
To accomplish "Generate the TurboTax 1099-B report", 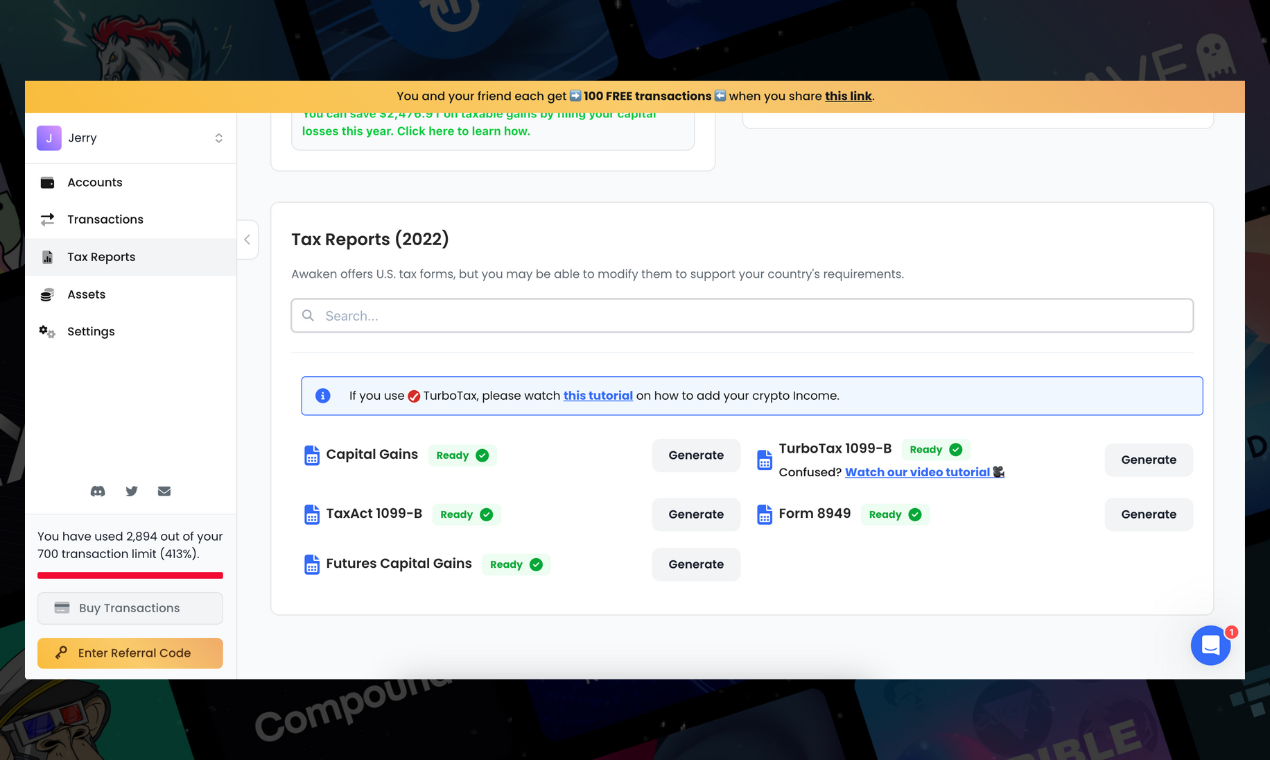I will click(x=1149, y=460).
